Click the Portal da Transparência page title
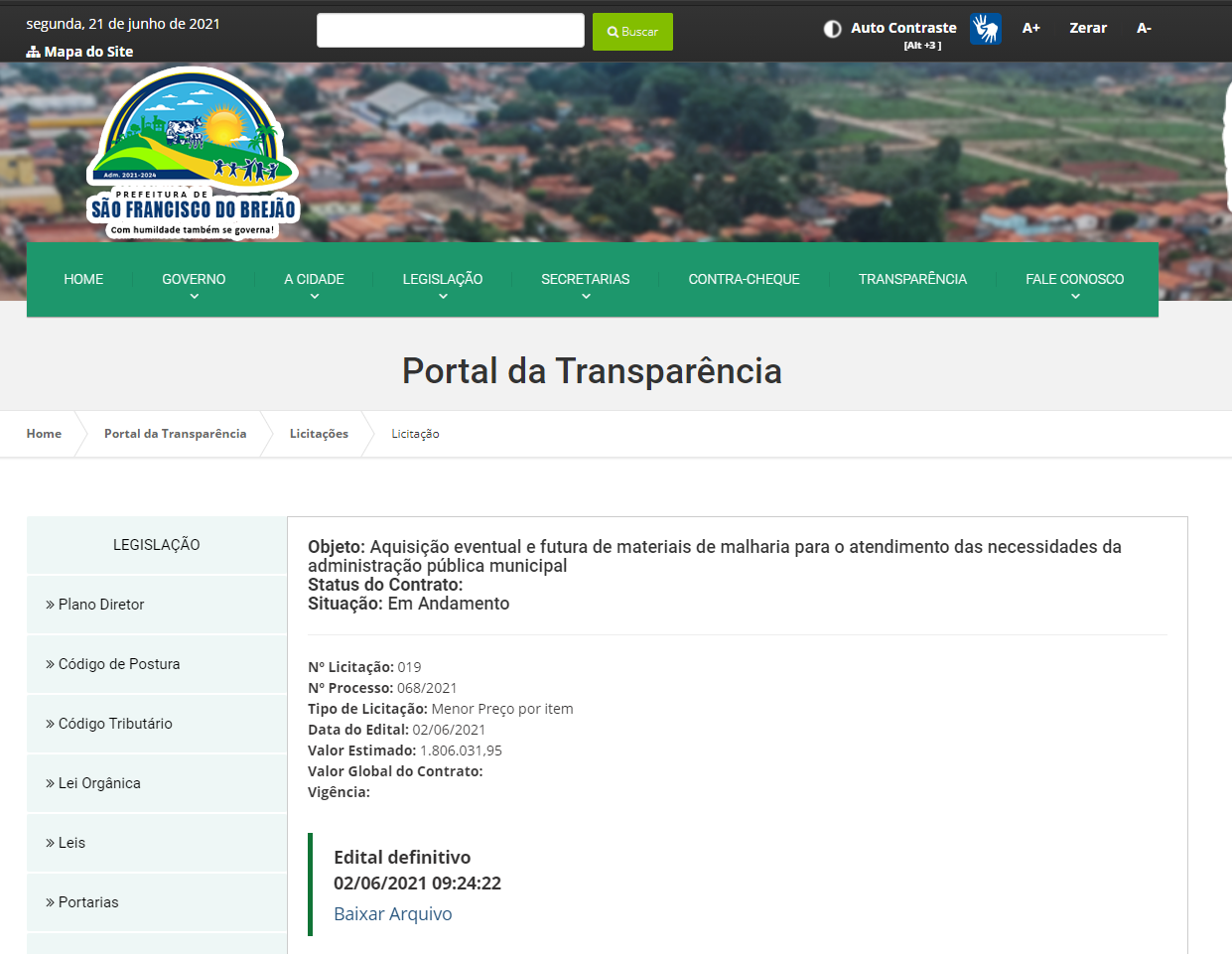This screenshot has height=954, width=1232. 592,371
